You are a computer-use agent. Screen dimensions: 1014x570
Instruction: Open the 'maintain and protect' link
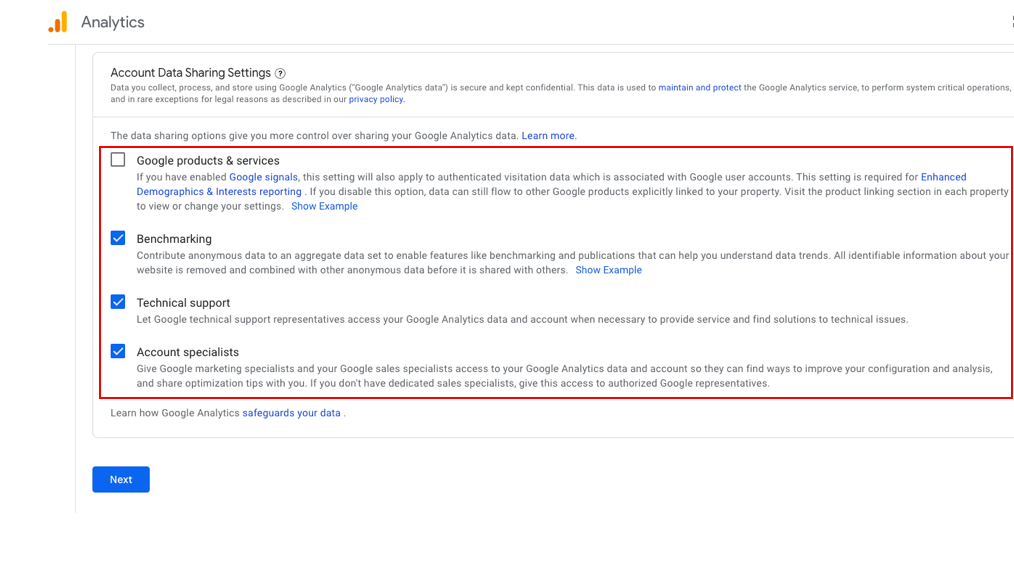click(699, 88)
